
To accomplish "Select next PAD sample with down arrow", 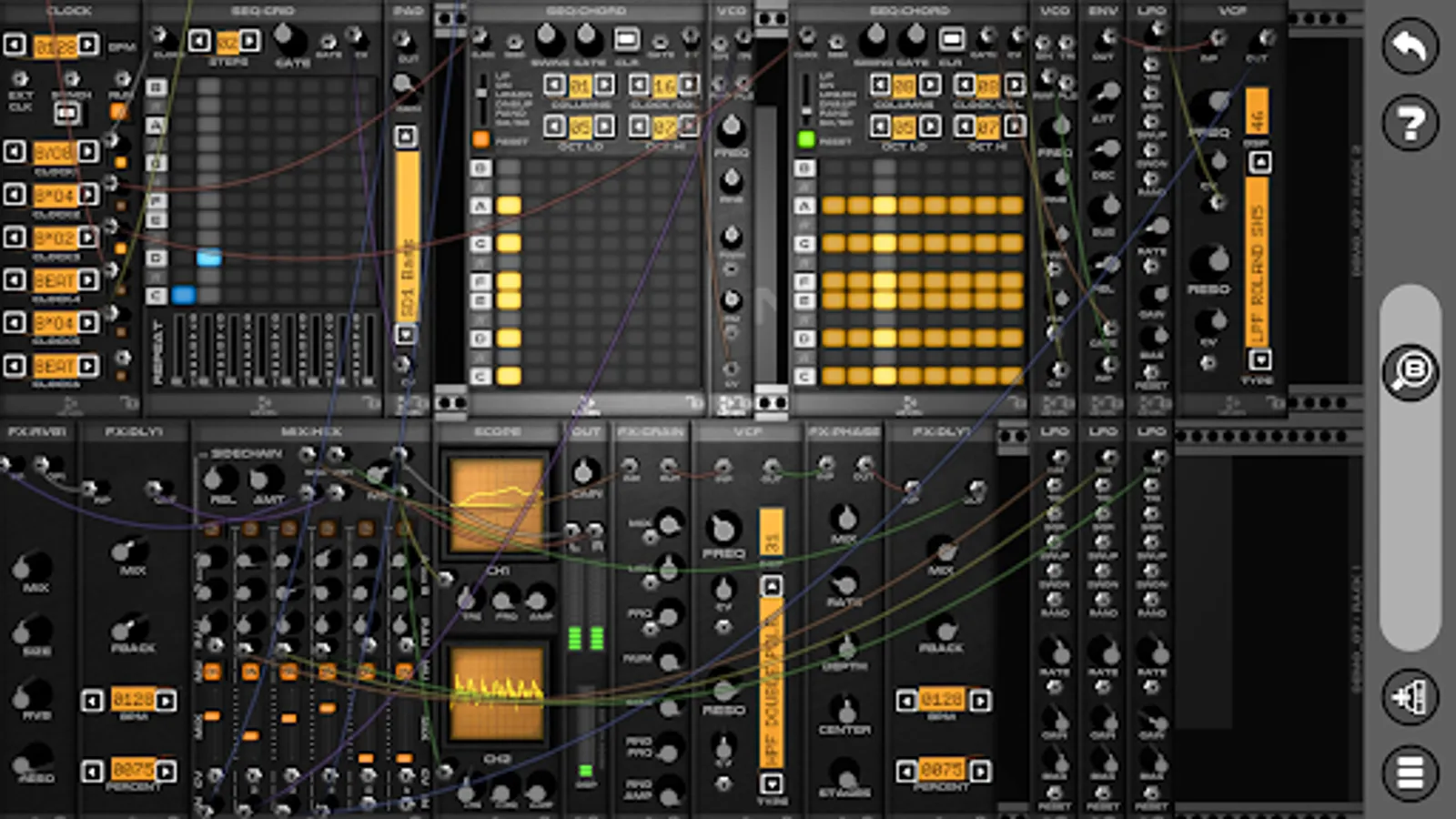I will pyautogui.click(x=407, y=334).
